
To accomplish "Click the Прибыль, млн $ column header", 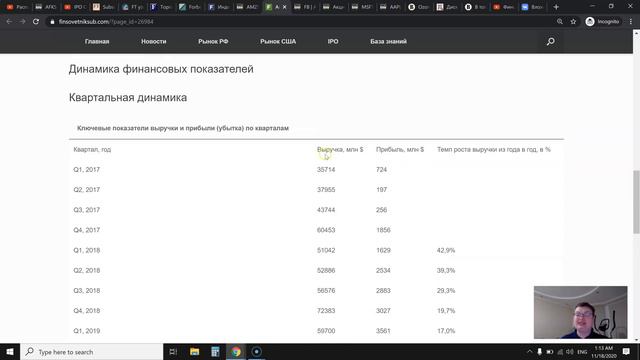I will 400,149.
